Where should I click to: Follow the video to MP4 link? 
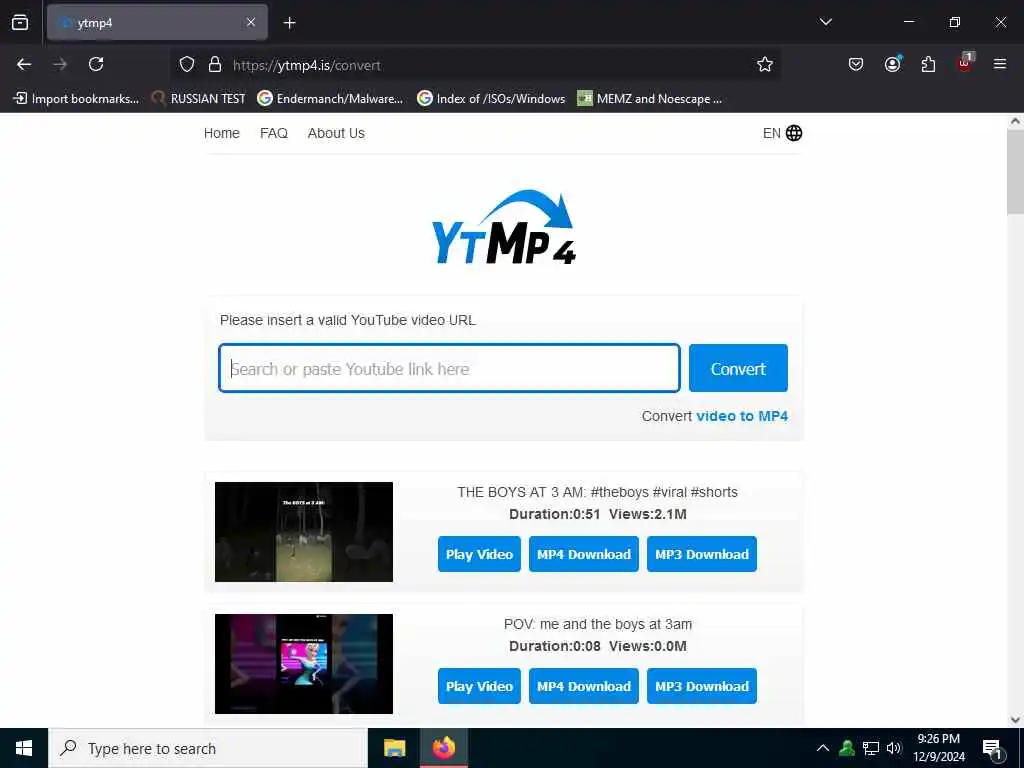[x=742, y=416]
